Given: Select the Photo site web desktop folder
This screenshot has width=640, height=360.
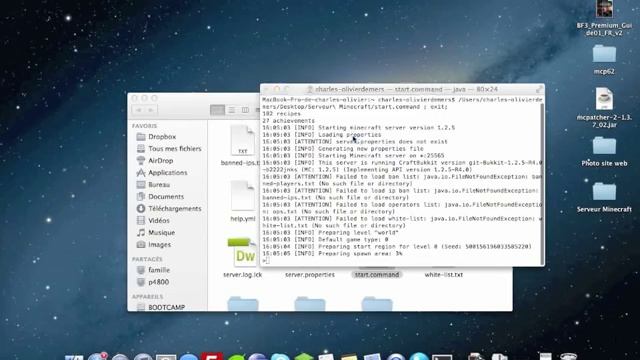Looking at the screenshot, I should pos(604,147).
